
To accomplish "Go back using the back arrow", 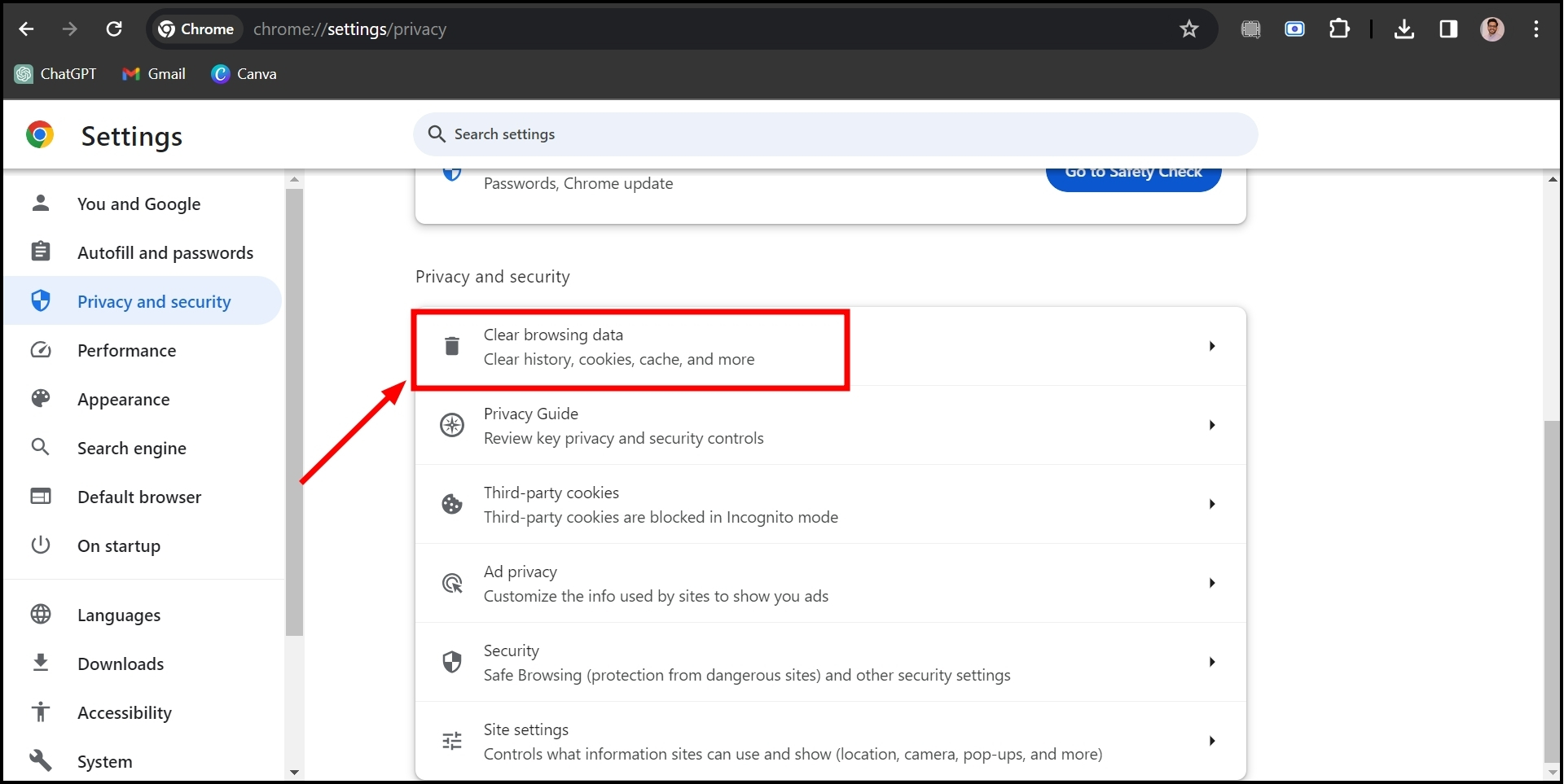I will click(26, 29).
